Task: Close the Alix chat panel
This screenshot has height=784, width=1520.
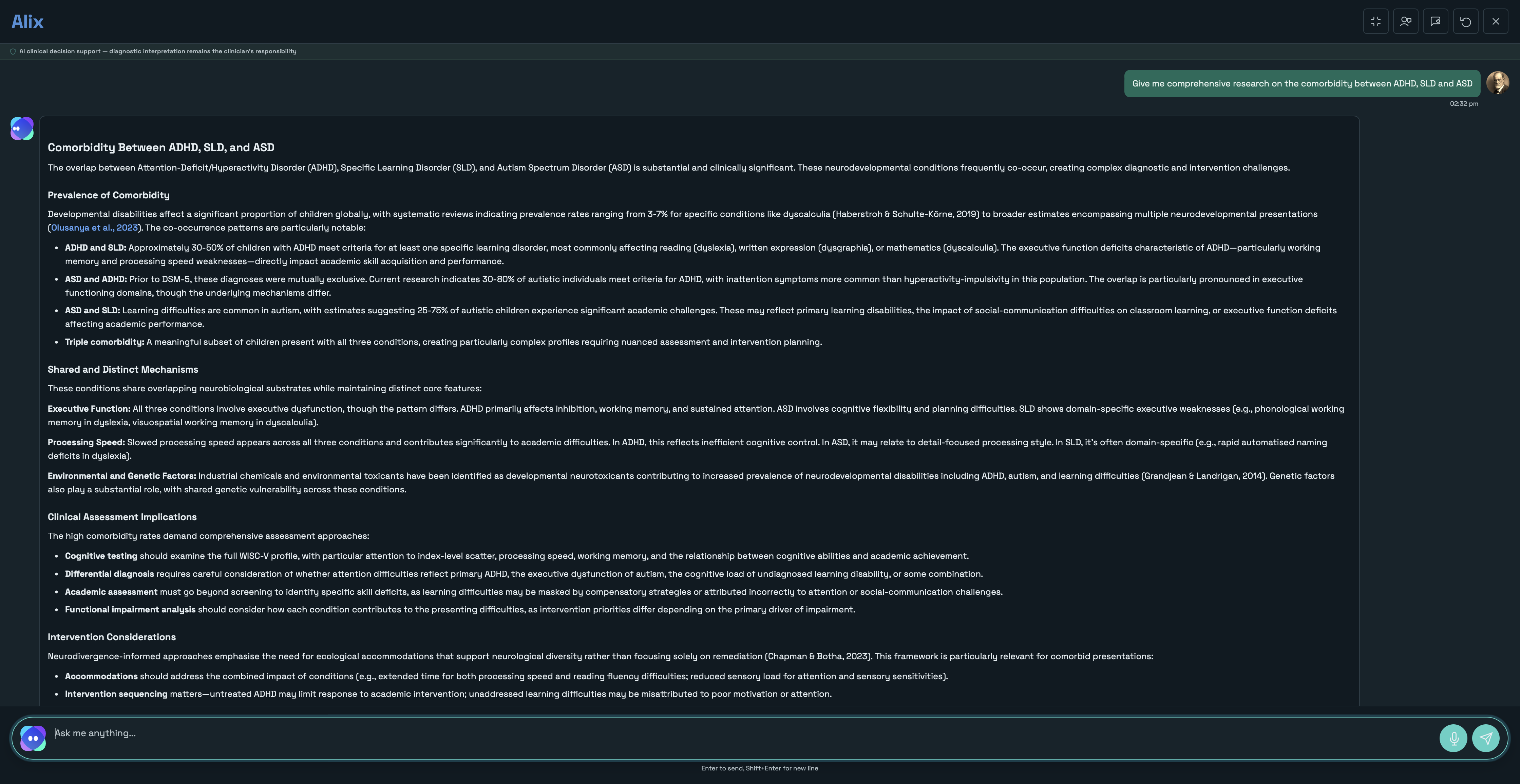Action: tap(1496, 21)
